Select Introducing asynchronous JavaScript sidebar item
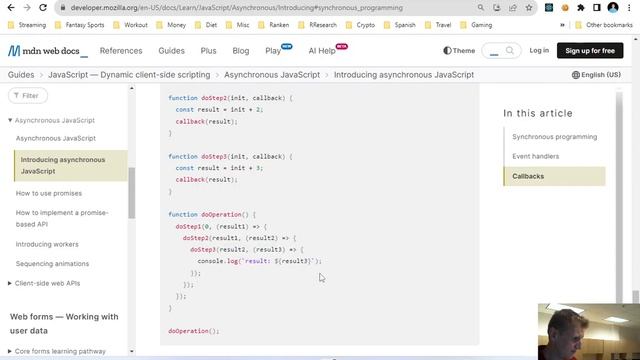640x360 pixels. [71, 165]
